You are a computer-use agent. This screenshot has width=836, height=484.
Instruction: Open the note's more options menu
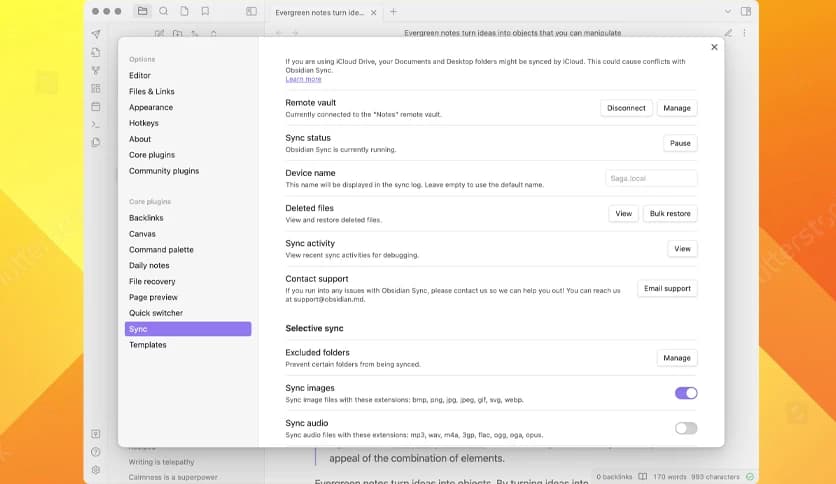pyautogui.click(x=746, y=33)
